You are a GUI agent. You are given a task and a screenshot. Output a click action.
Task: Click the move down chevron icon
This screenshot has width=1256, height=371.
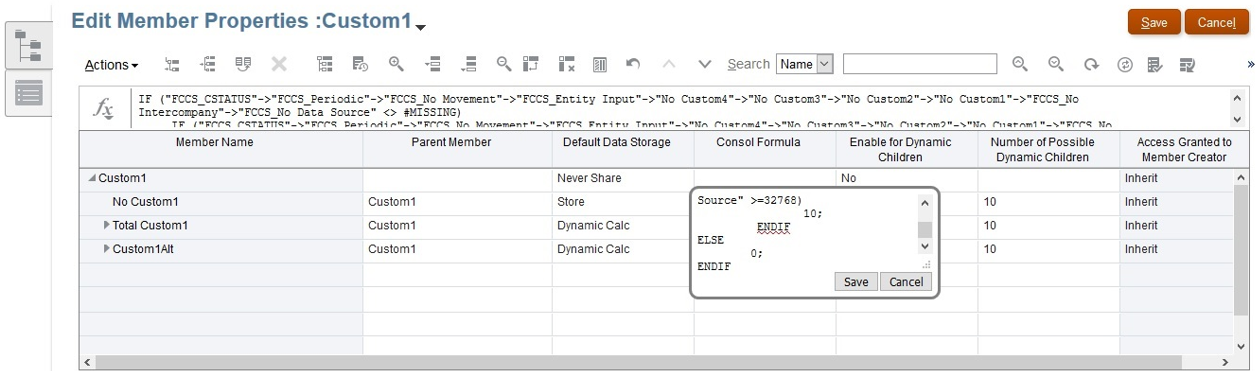704,64
